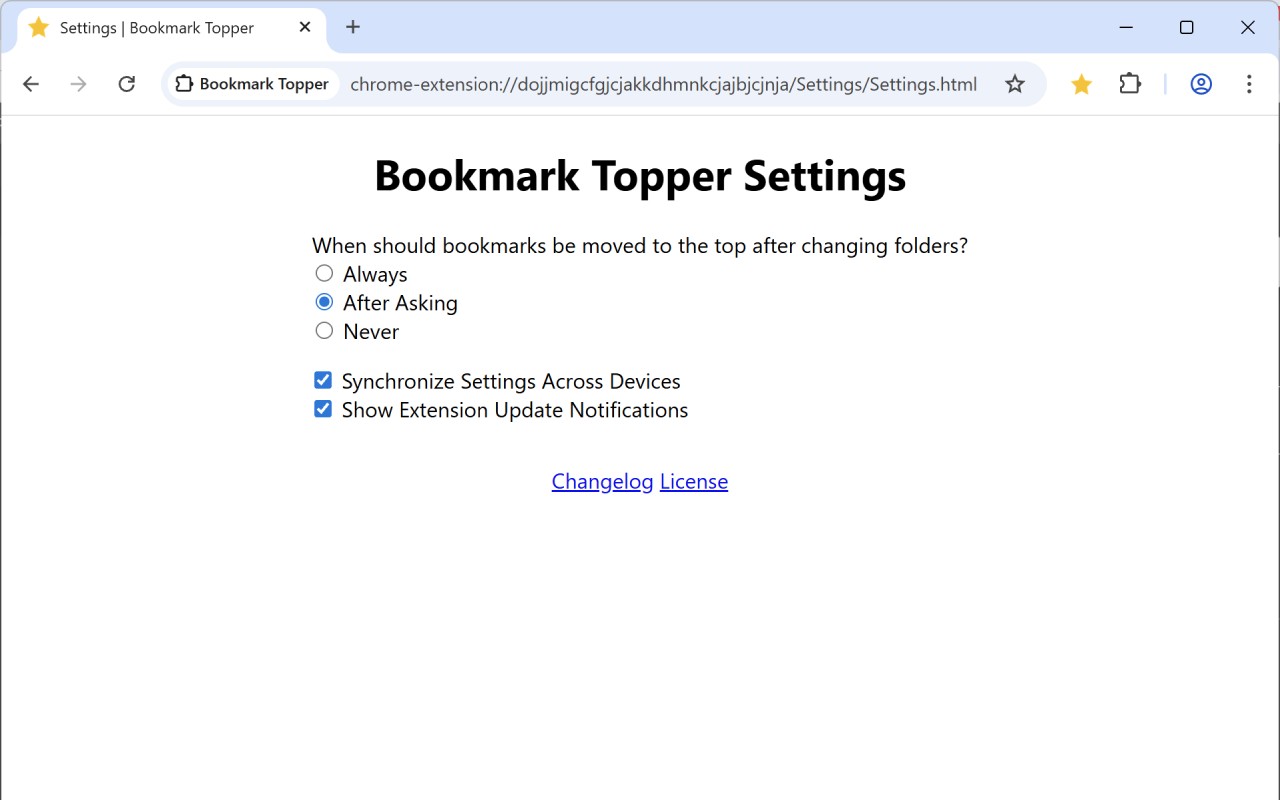1280x800 pixels.
Task: Click the browser forward arrow
Action: [x=78, y=84]
